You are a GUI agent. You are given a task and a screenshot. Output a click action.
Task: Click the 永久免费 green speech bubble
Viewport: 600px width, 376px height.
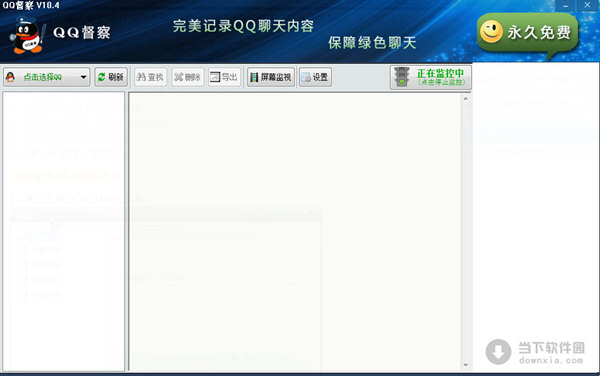tap(528, 33)
